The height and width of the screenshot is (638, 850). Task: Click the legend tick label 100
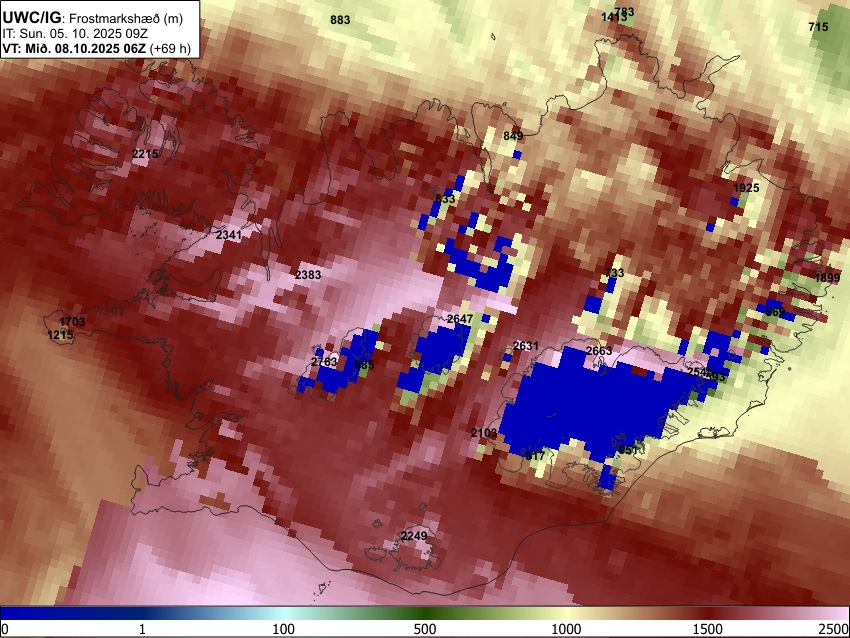click(x=284, y=629)
